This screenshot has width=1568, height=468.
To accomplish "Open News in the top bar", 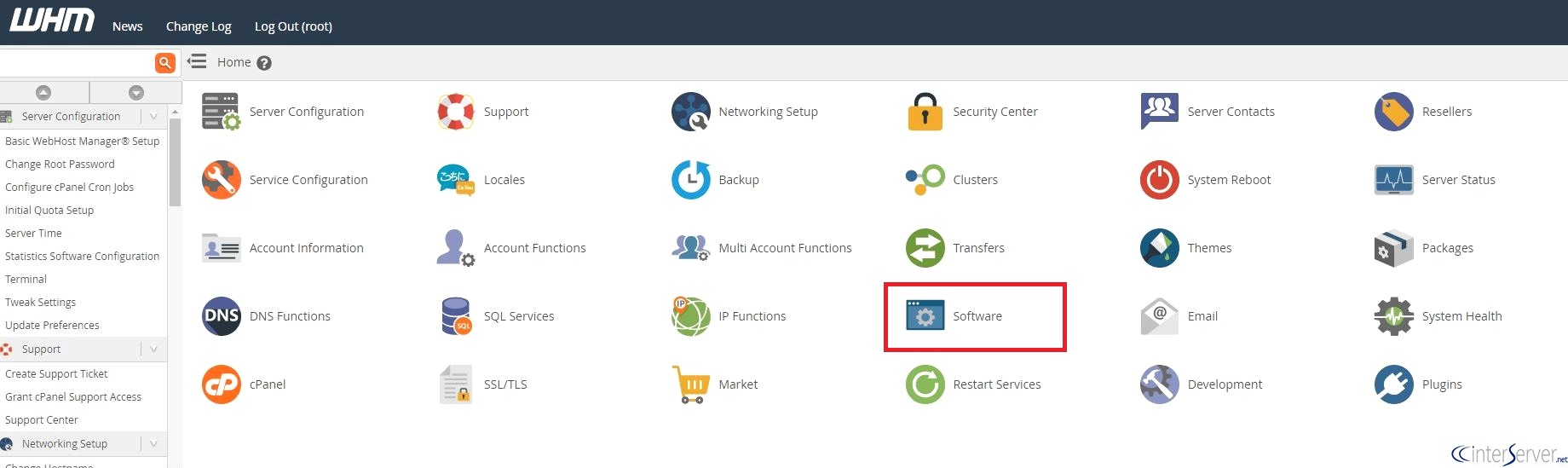I will (x=128, y=26).
